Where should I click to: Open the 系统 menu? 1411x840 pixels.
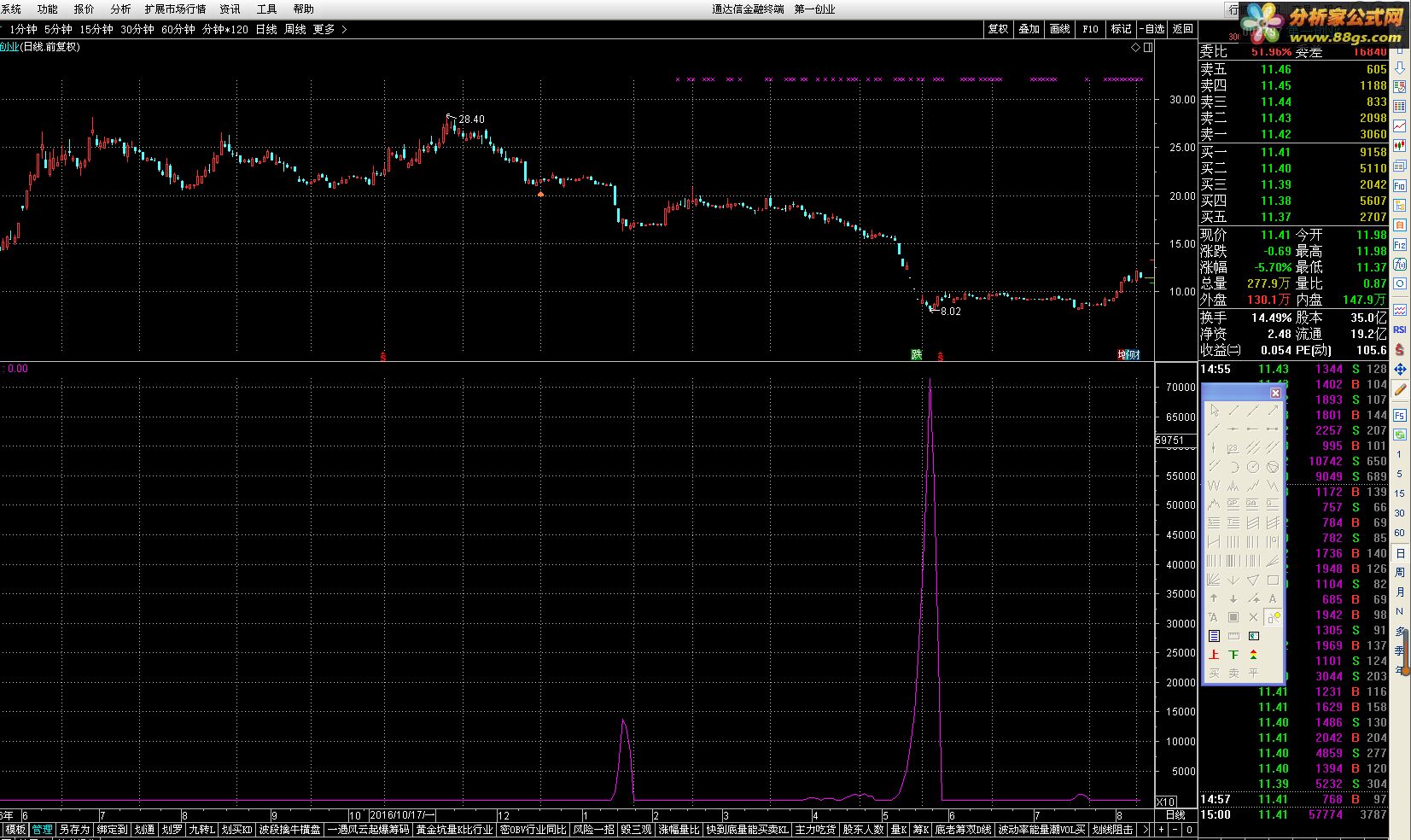pyautogui.click(x=12, y=9)
